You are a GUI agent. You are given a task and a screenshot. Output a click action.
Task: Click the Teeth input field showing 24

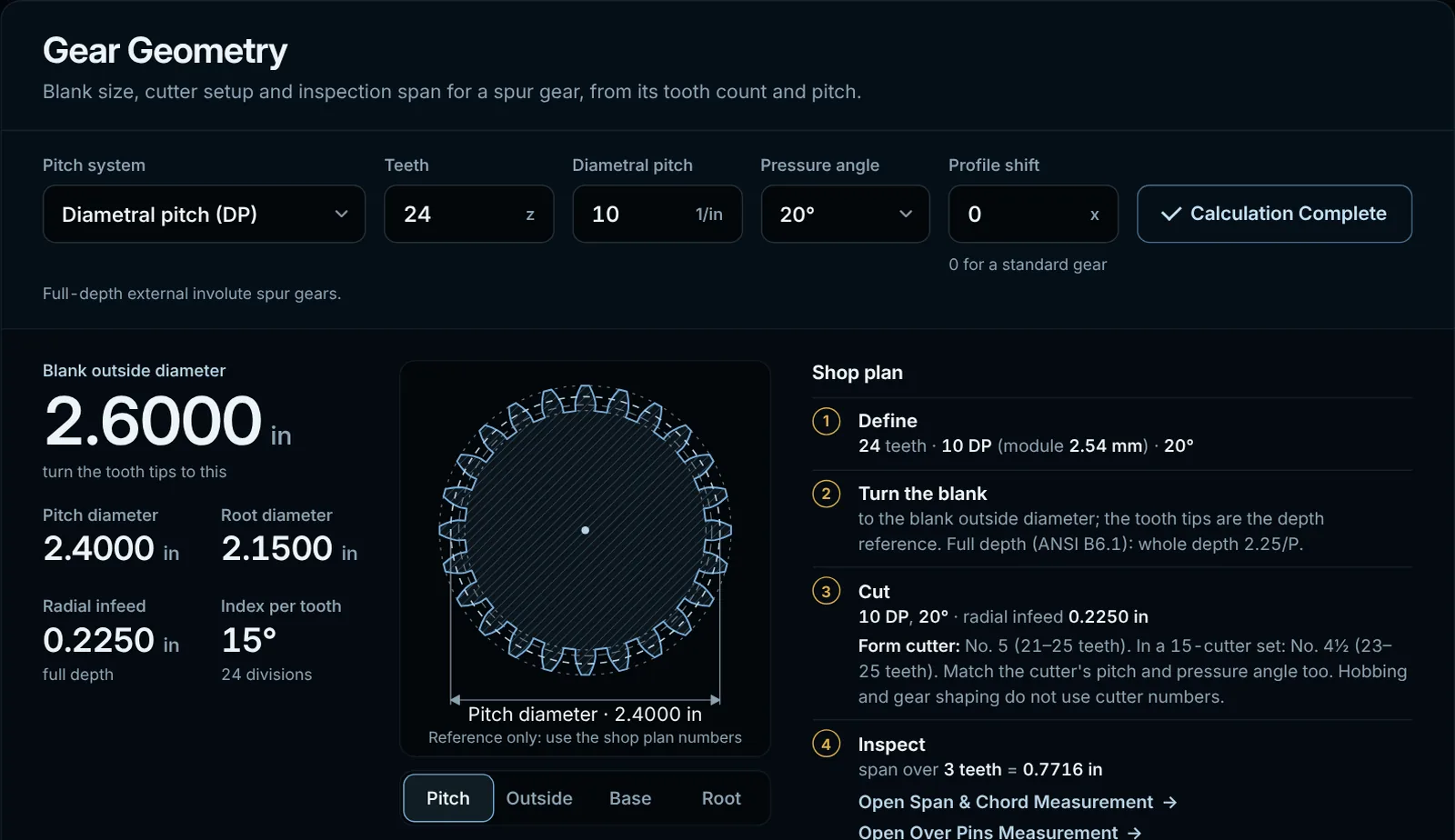pos(468,215)
